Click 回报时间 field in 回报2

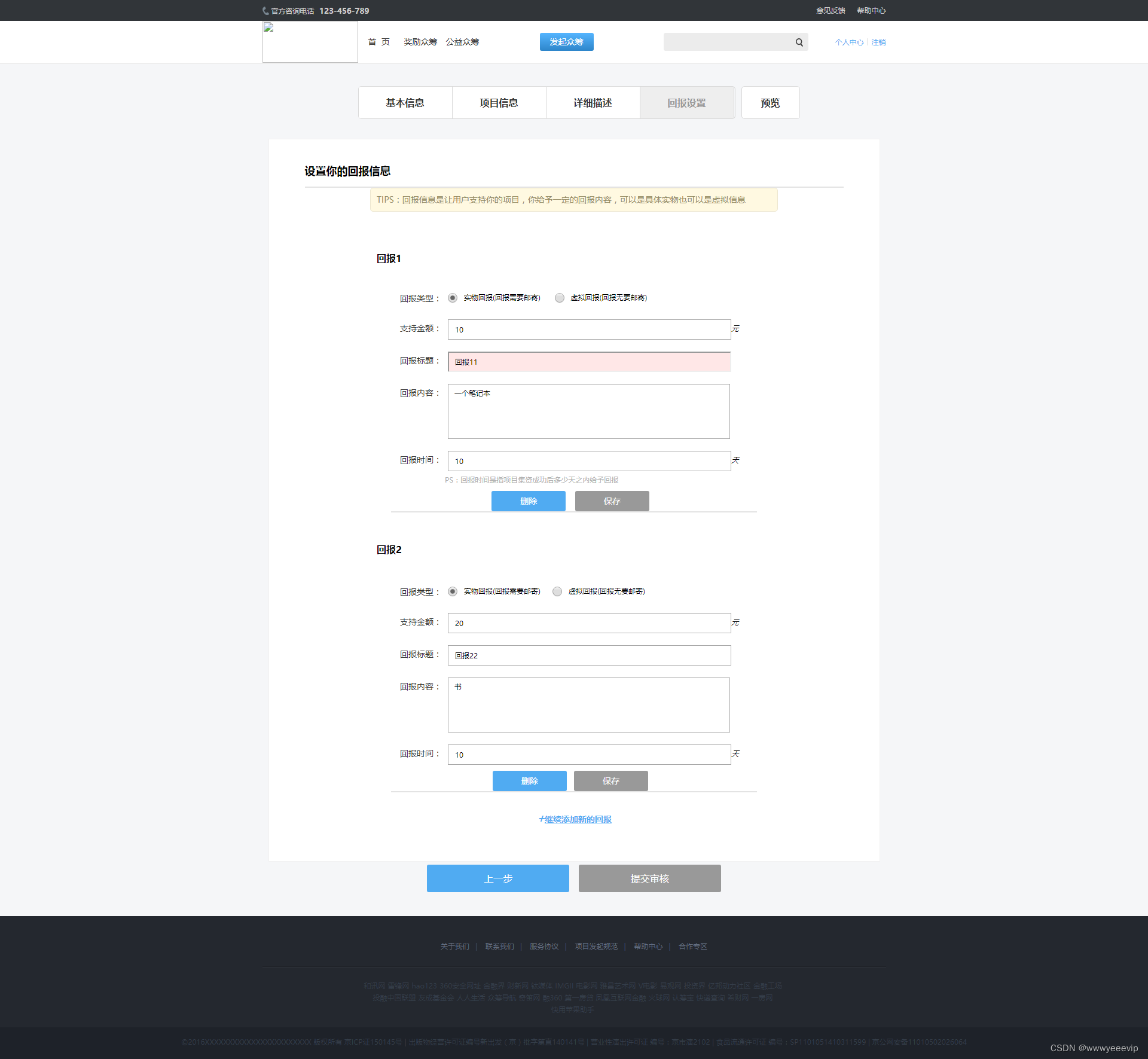[589, 755]
